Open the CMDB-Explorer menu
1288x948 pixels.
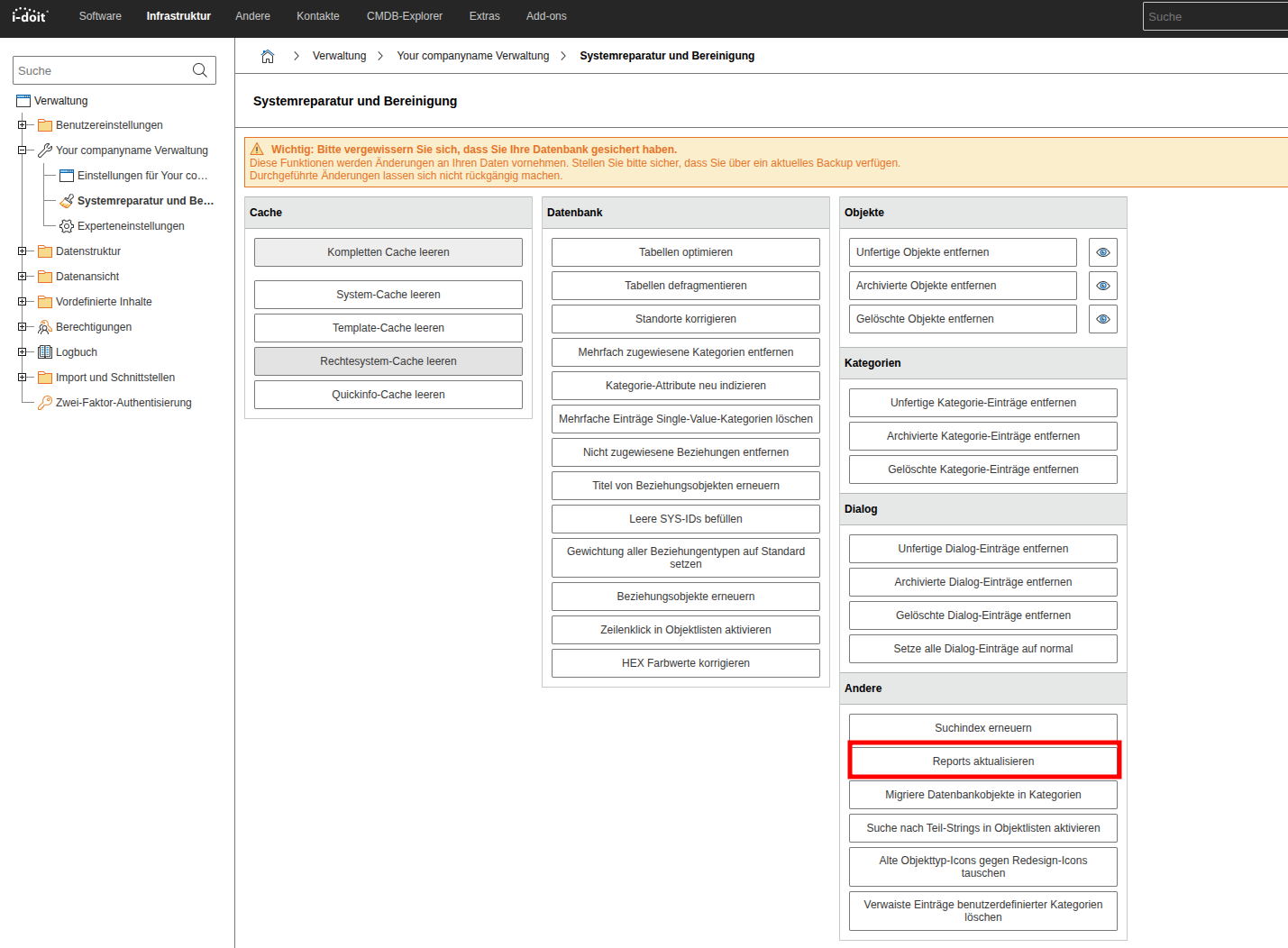(405, 16)
